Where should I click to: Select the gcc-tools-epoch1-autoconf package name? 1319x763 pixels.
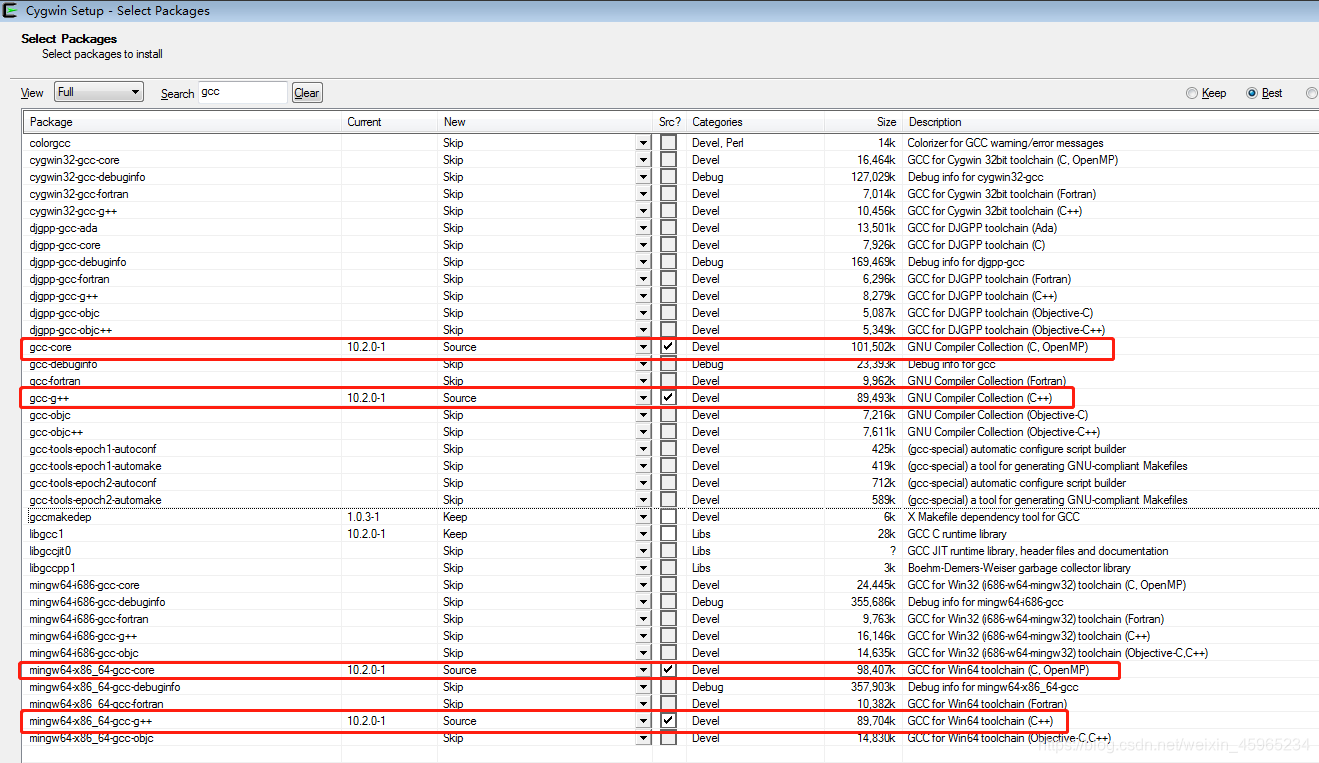coord(93,449)
